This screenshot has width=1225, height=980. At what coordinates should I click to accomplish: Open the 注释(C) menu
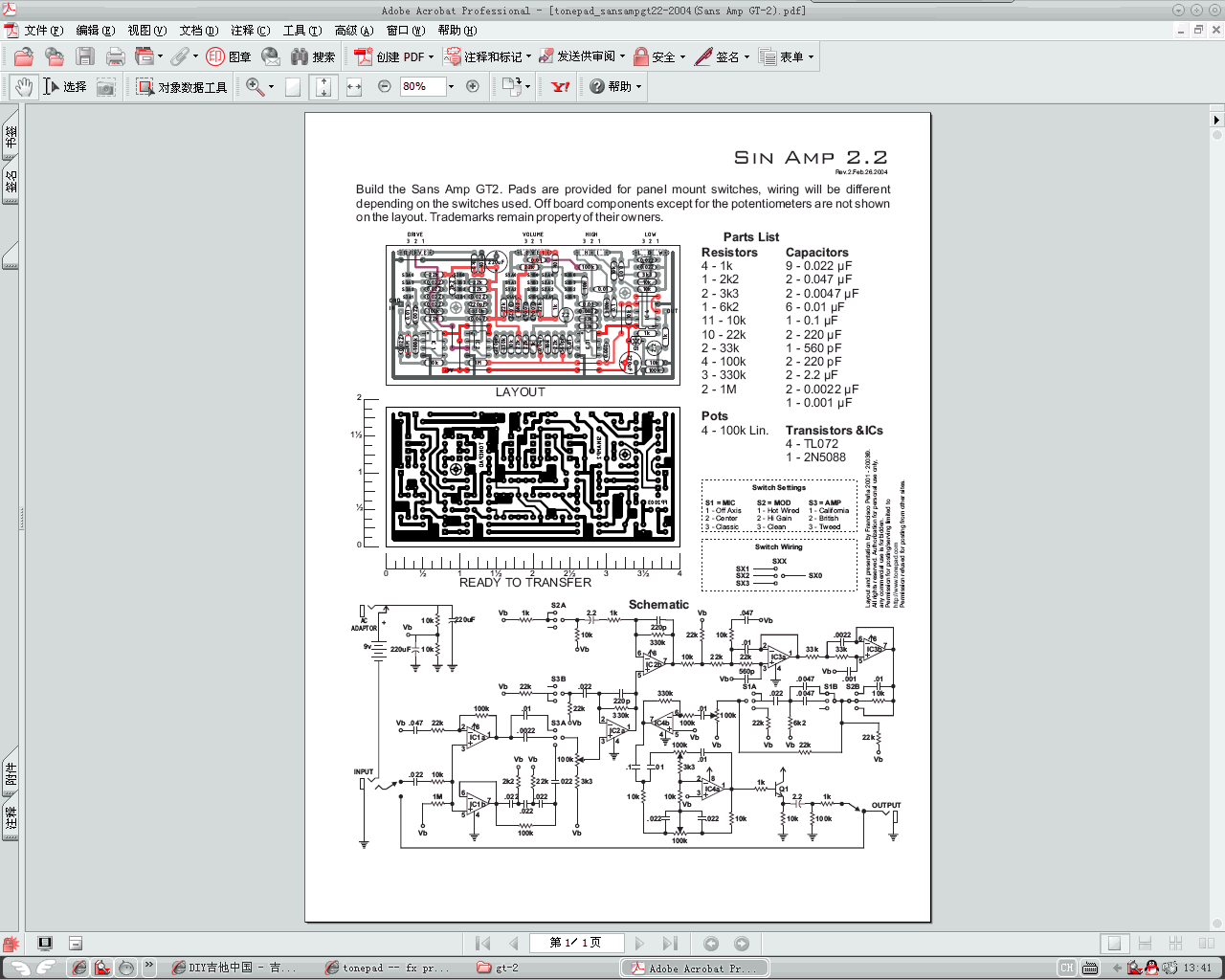(250, 31)
